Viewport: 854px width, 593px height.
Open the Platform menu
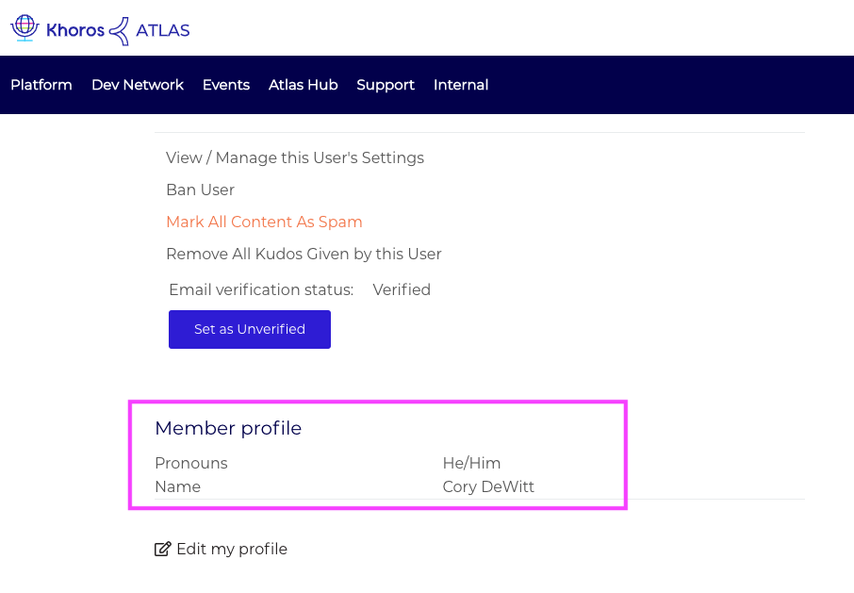[41, 85]
